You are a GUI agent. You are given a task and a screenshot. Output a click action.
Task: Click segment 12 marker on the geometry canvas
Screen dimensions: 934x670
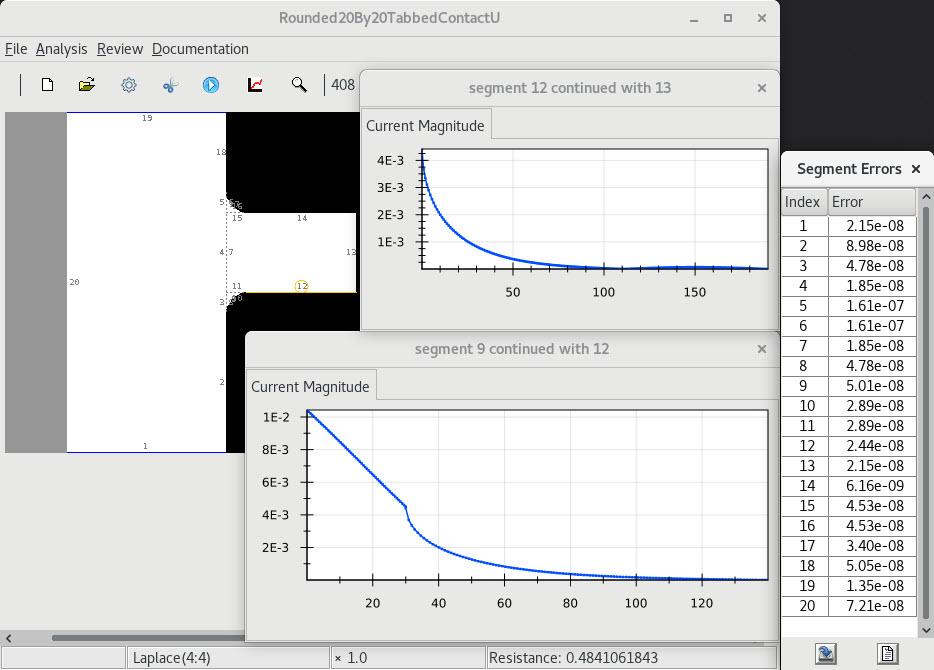pos(302,286)
